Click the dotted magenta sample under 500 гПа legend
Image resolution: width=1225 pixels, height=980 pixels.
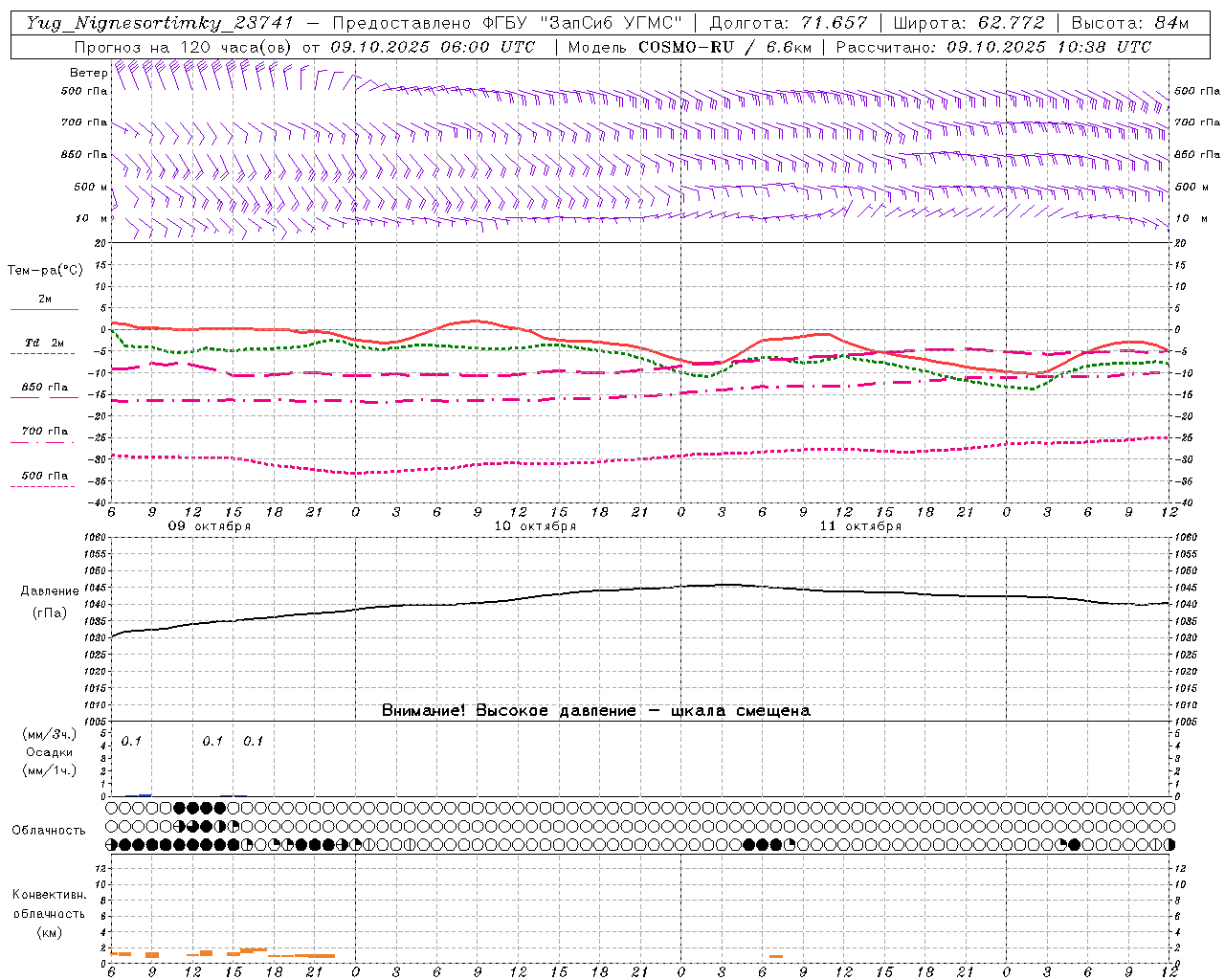tap(43, 486)
